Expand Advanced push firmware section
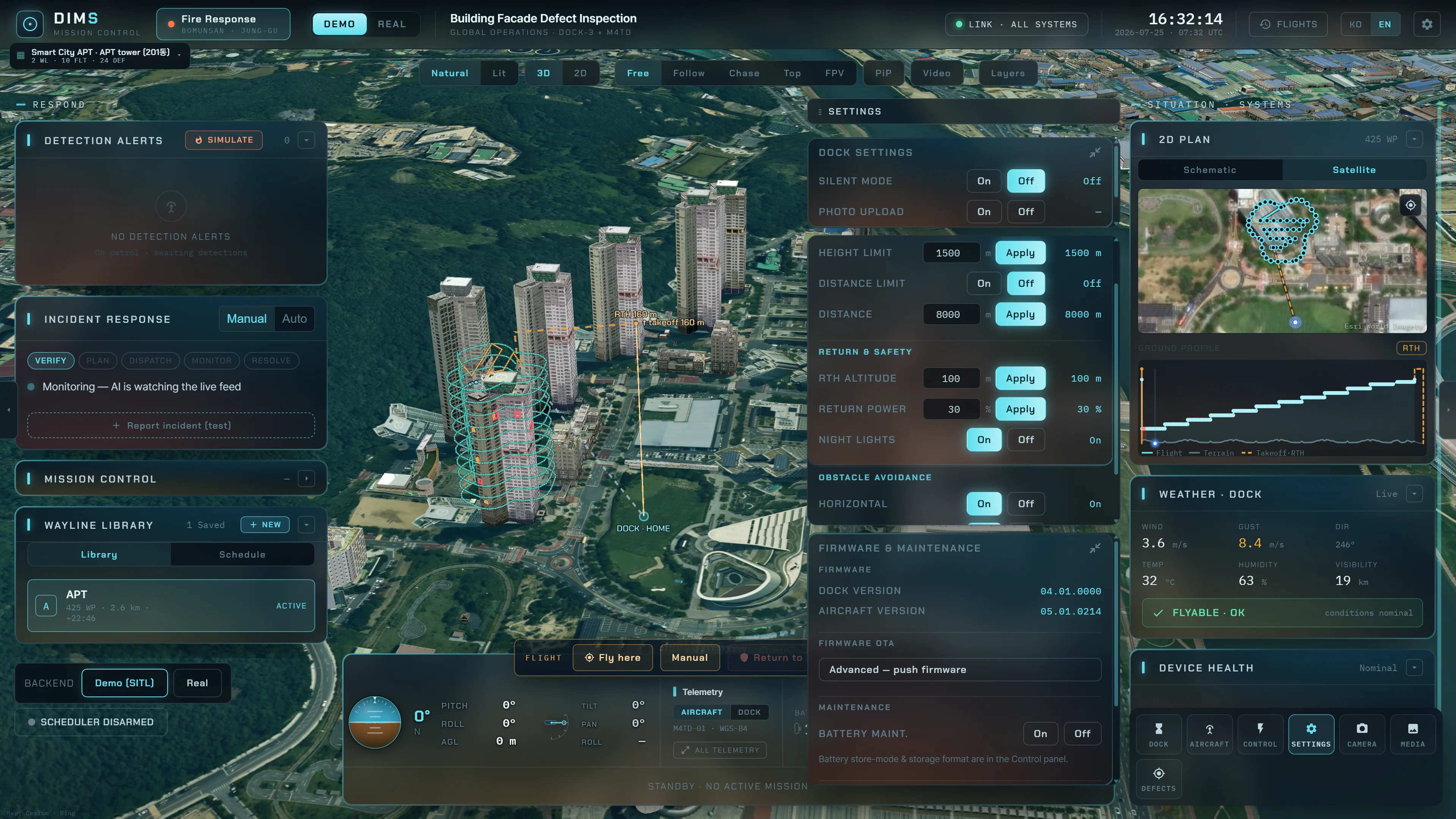The width and height of the screenshot is (1456, 819). tap(960, 670)
